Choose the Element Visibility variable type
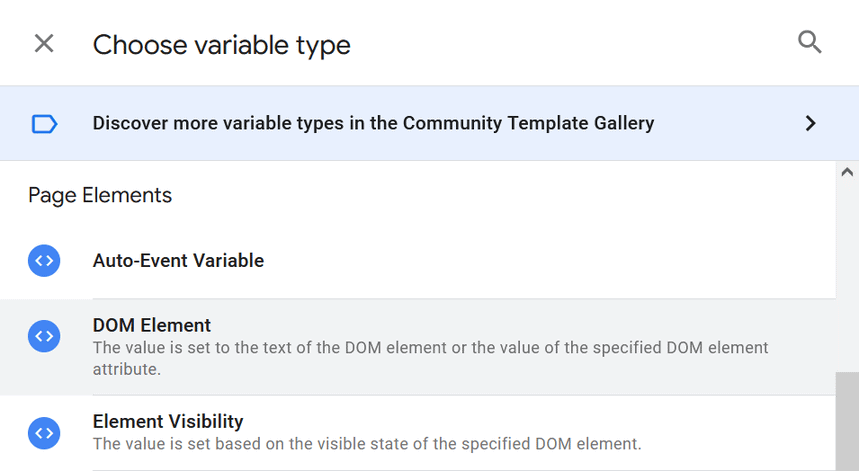The image size is (859, 471). tap(168, 421)
